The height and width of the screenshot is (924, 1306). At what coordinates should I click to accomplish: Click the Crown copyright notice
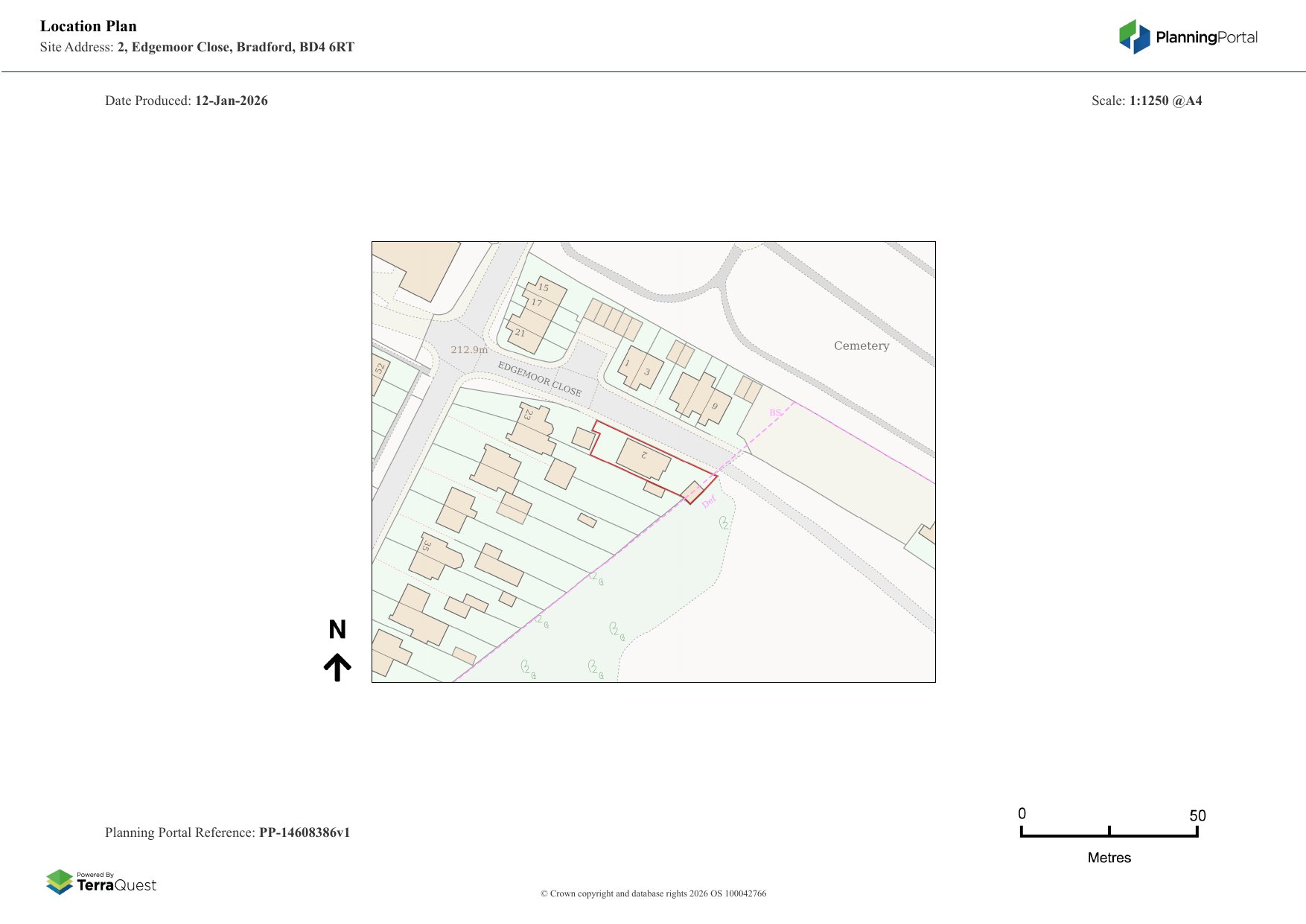click(x=653, y=893)
